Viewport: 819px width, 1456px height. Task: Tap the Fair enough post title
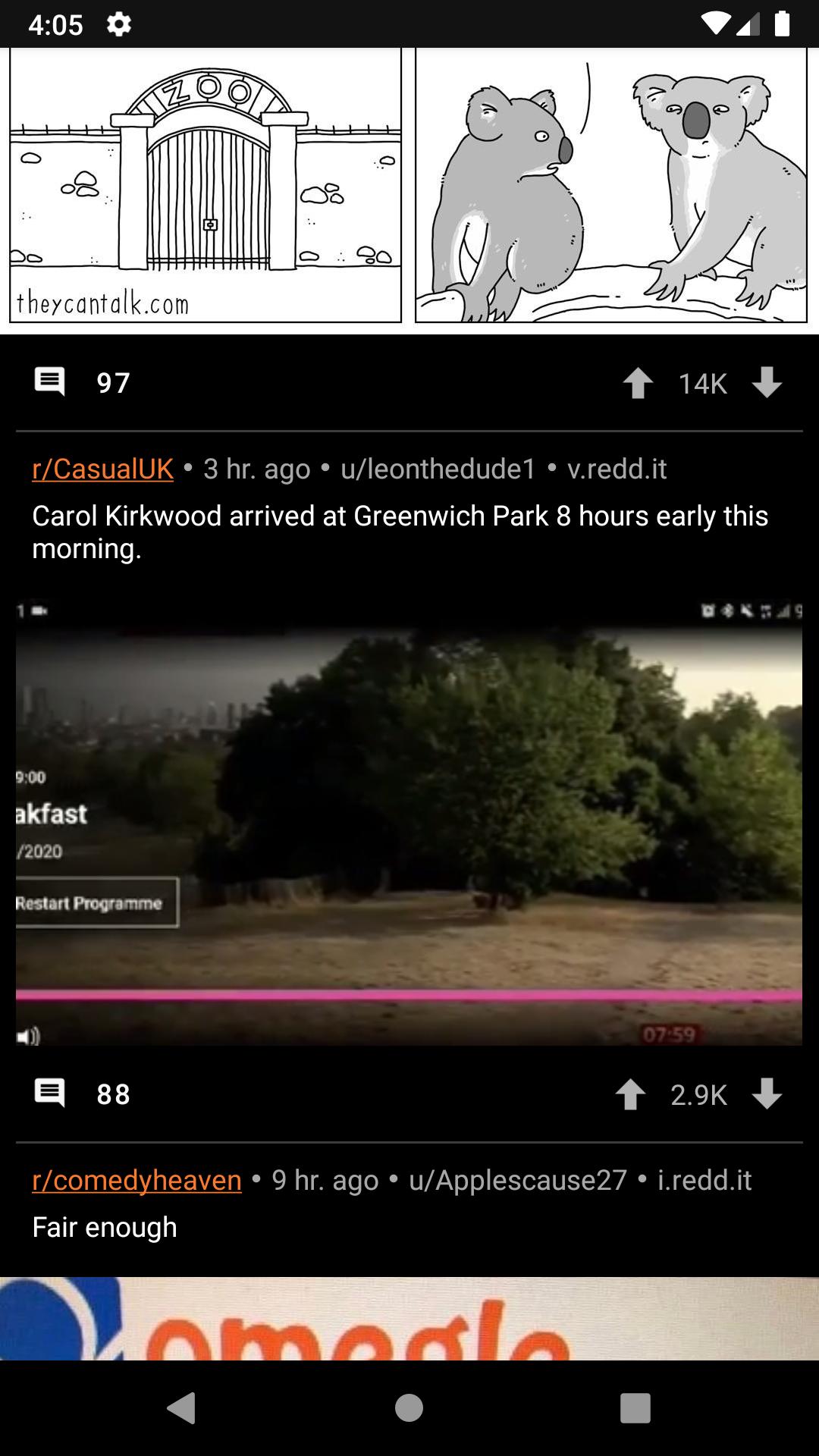(x=105, y=1227)
